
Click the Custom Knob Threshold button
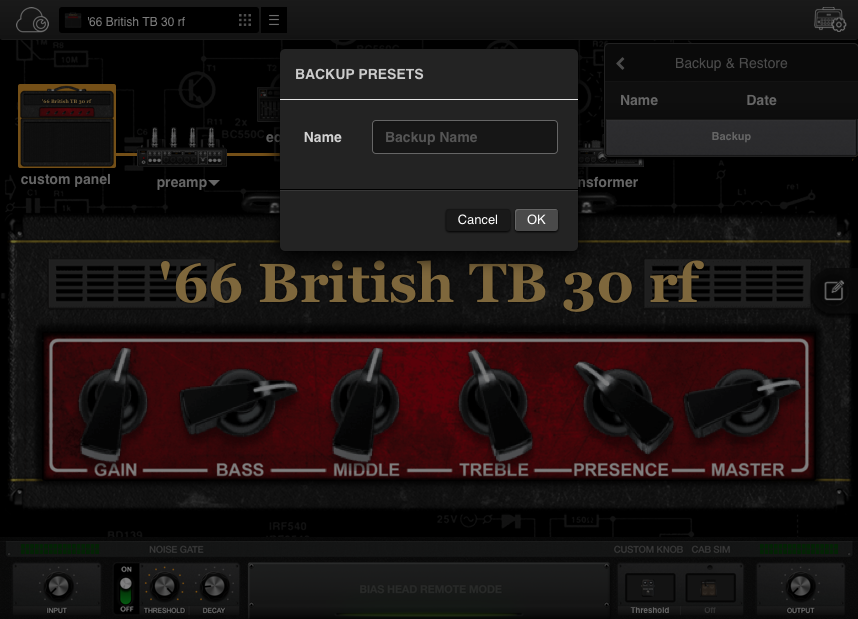pos(649,588)
